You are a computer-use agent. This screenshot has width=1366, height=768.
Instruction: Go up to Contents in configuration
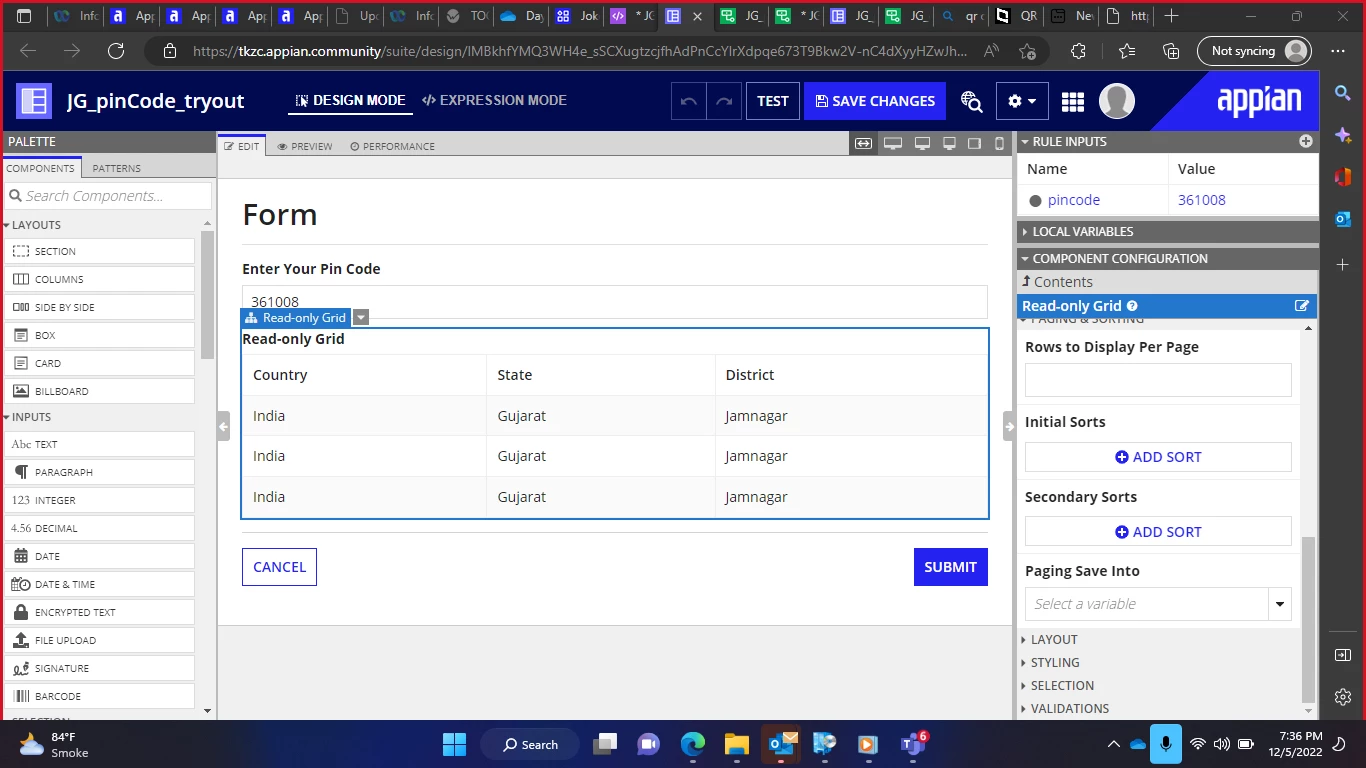tap(1057, 282)
